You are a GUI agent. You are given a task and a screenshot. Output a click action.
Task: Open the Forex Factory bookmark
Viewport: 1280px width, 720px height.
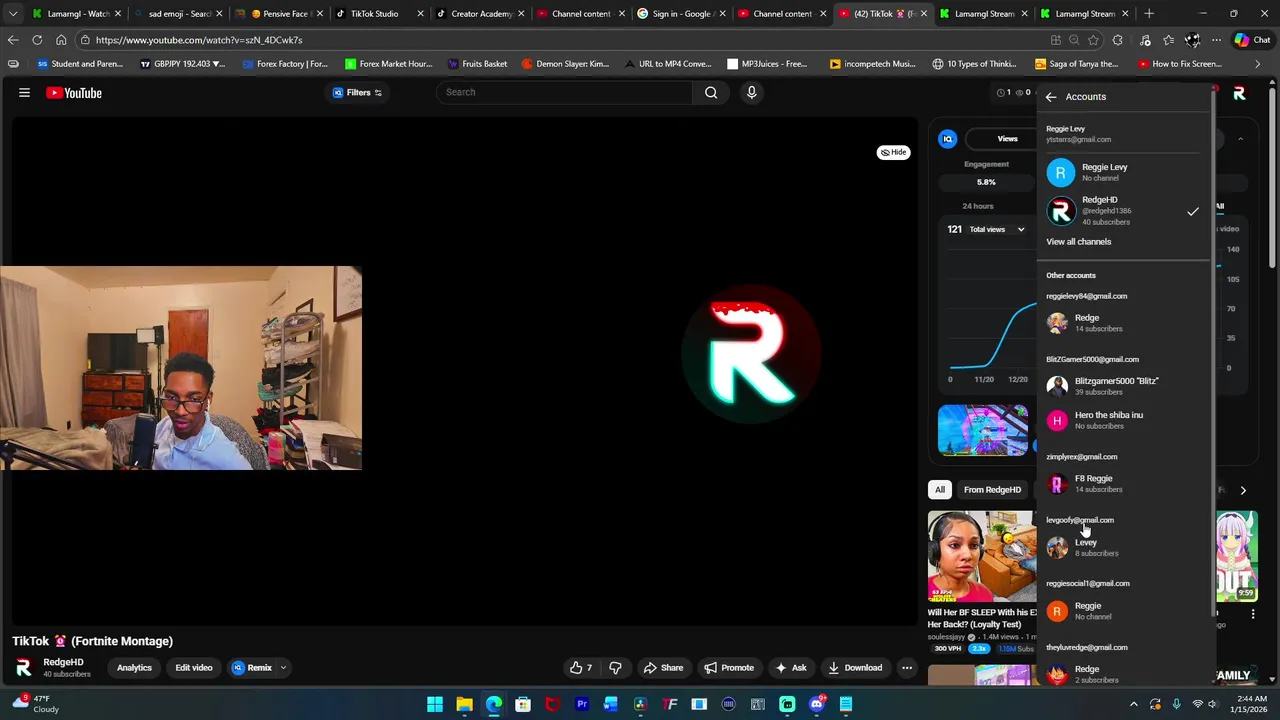(x=285, y=64)
